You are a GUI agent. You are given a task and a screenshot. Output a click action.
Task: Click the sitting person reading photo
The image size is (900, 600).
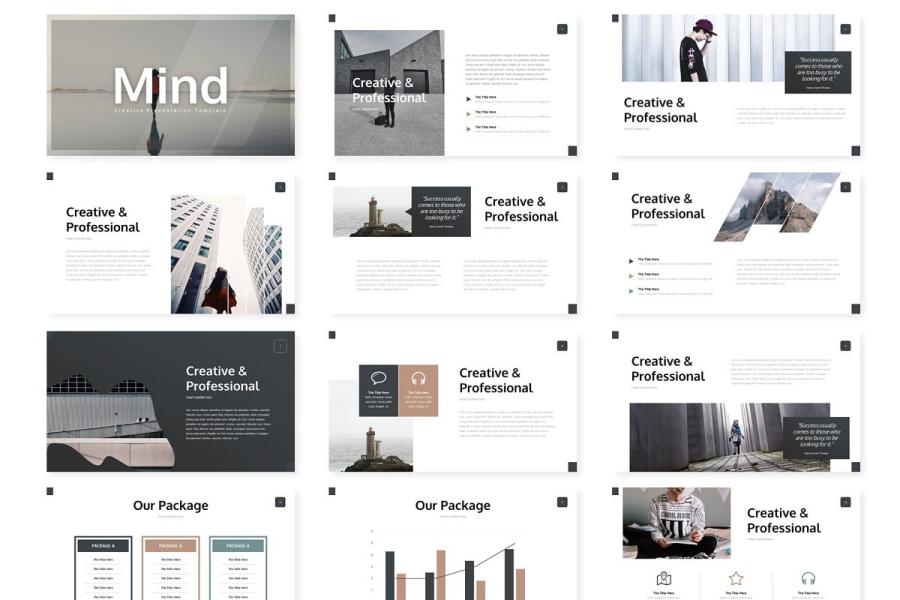tap(676, 522)
